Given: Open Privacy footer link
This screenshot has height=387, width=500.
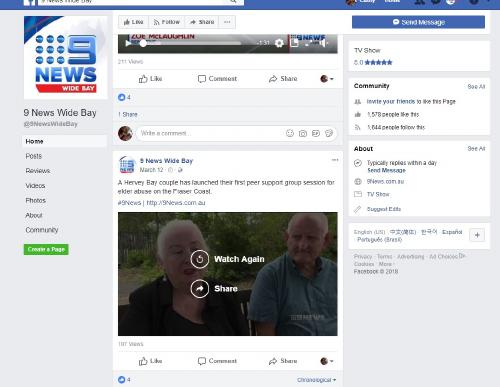Looking at the screenshot, I should pyautogui.click(x=363, y=256).
